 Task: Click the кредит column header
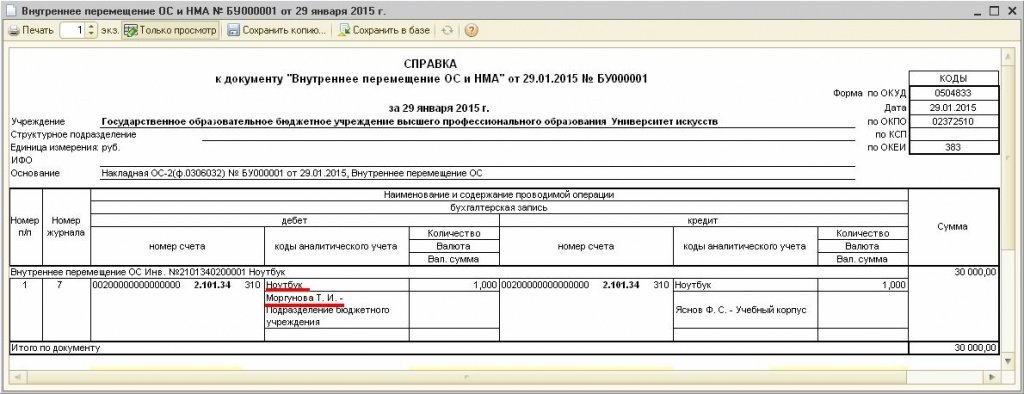click(x=703, y=221)
